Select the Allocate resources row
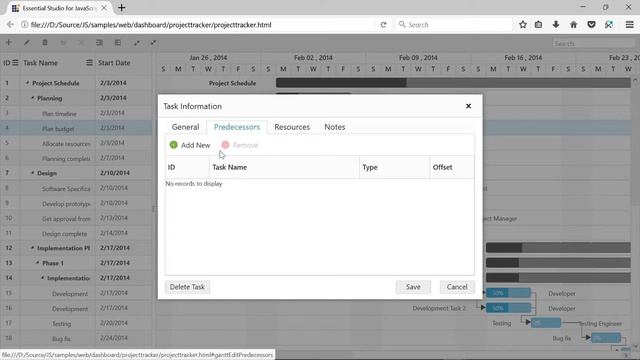640x360 pixels. click(x=76, y=143)
